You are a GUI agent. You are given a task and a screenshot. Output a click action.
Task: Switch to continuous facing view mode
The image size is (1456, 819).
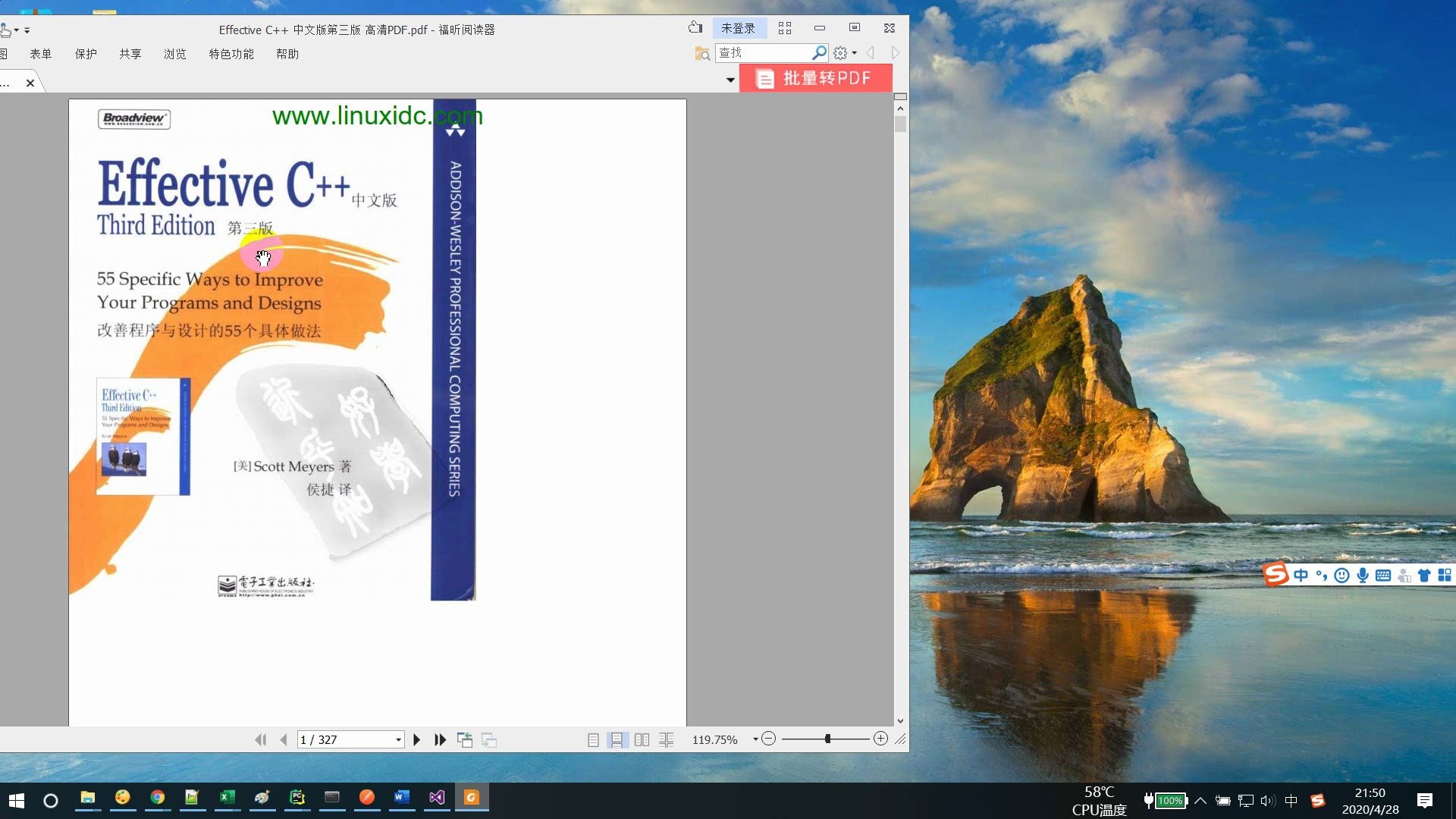(666, 739)
